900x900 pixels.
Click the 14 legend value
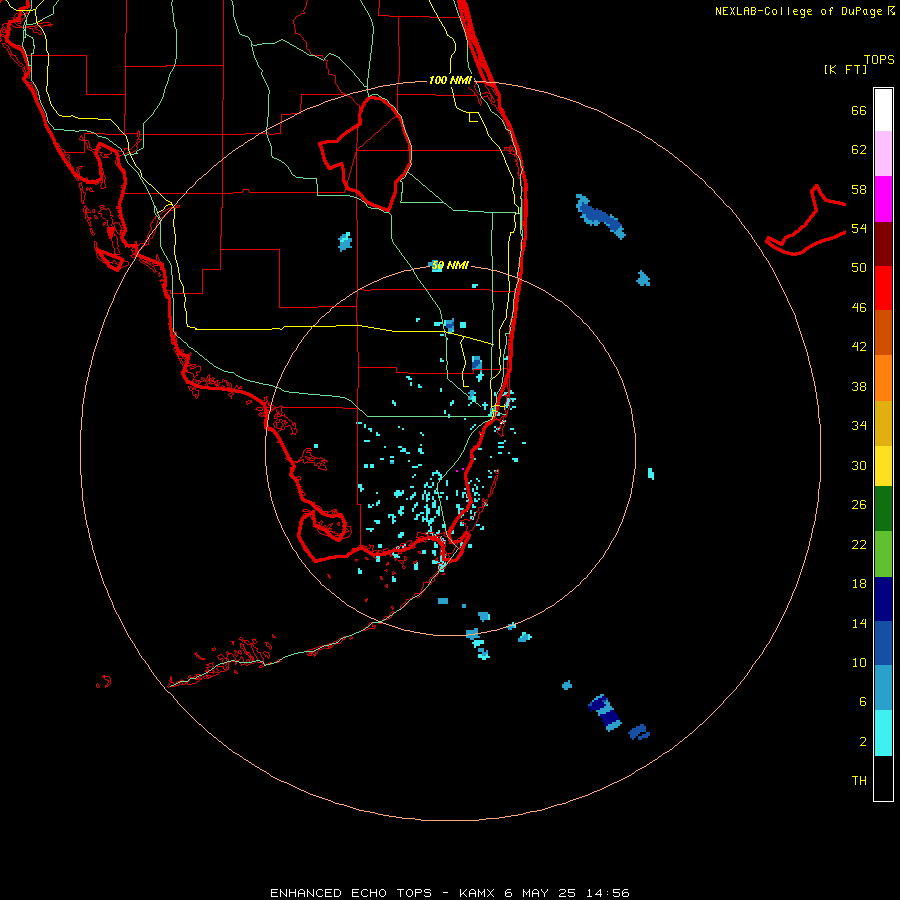pyautogui.click(x=859, y=623)
